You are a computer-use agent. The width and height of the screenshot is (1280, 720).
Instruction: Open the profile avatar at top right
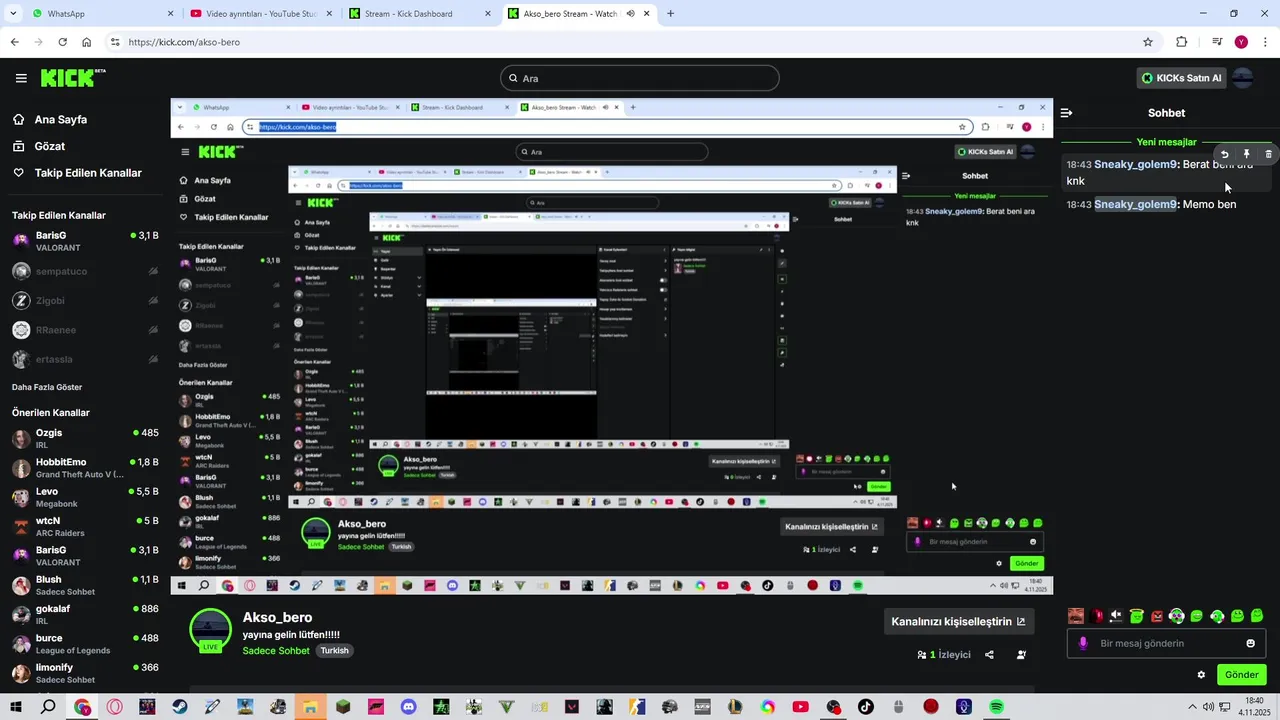1242,78
